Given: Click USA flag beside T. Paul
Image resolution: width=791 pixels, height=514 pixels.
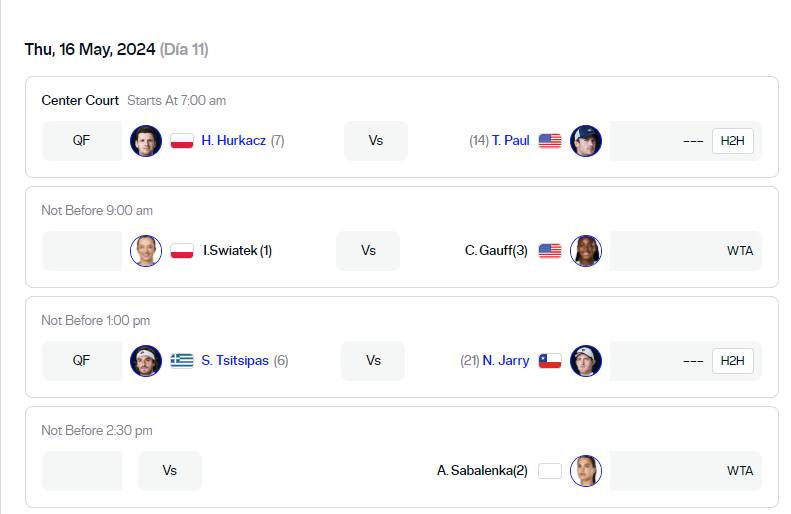Looking at the screenshot, I should [550, 141].
